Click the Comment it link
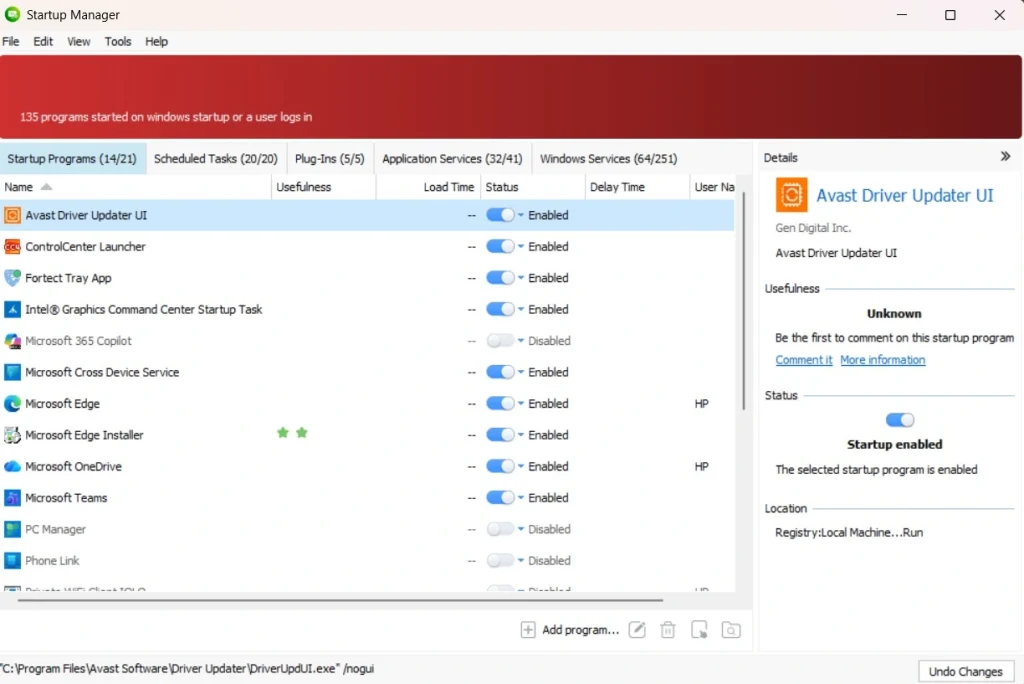This screenshot has width=1024, height=684. pos(803,360)
